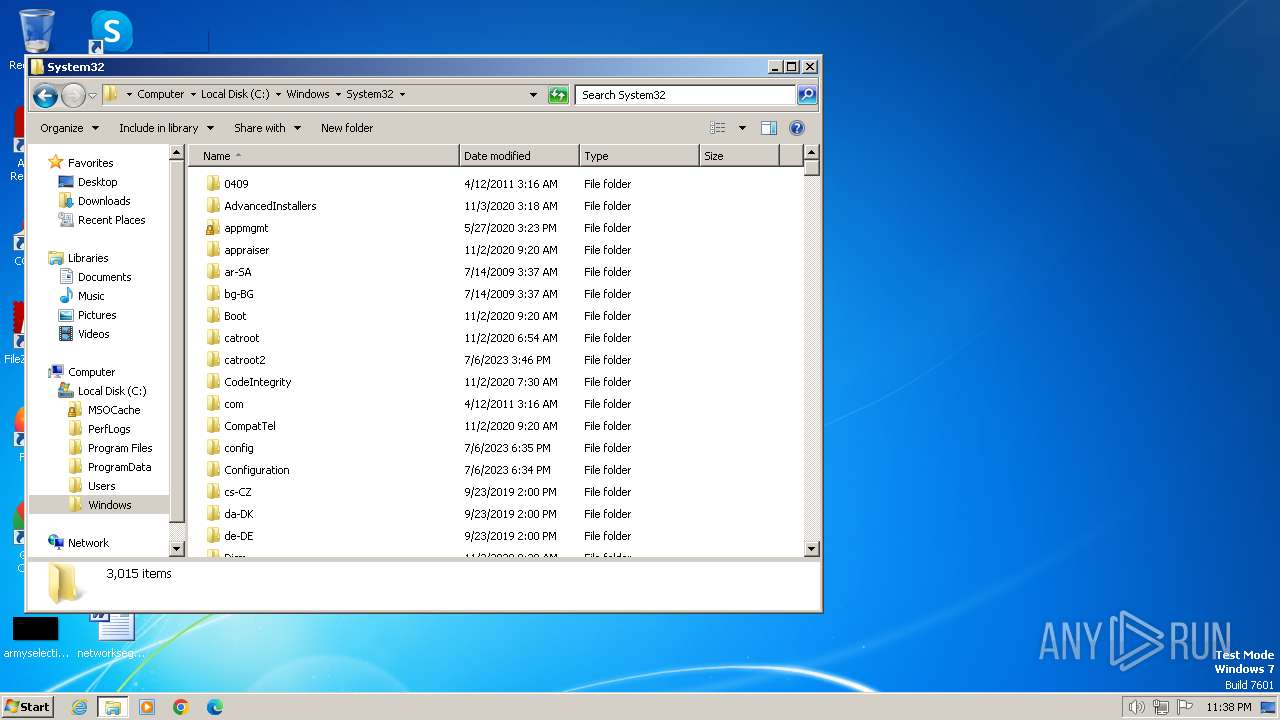Select Program Files in the tree
Screen dimensions: 1280x720
coord(119,448)
